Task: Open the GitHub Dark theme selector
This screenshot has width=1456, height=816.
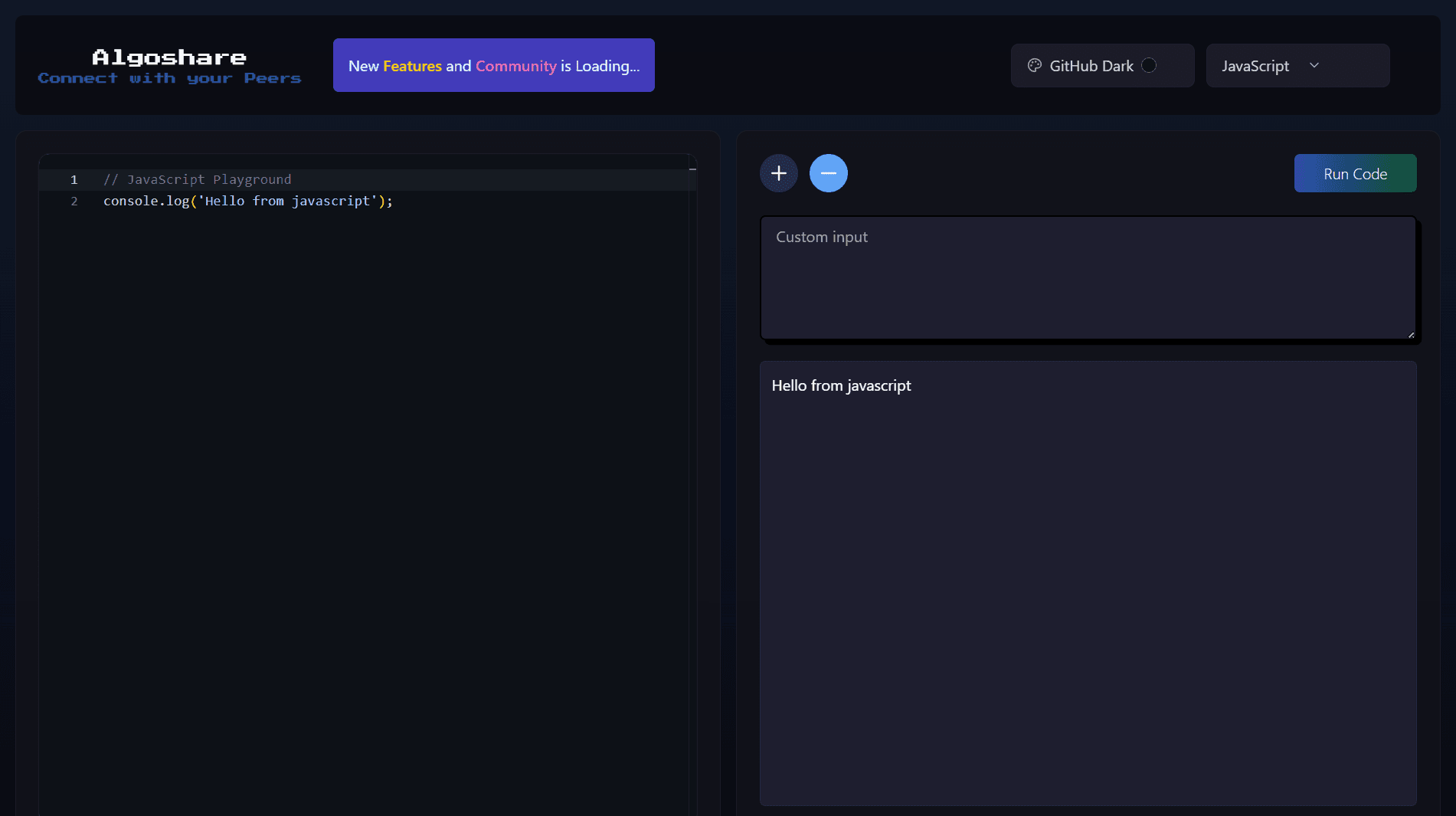Action: click(1101, 66)
